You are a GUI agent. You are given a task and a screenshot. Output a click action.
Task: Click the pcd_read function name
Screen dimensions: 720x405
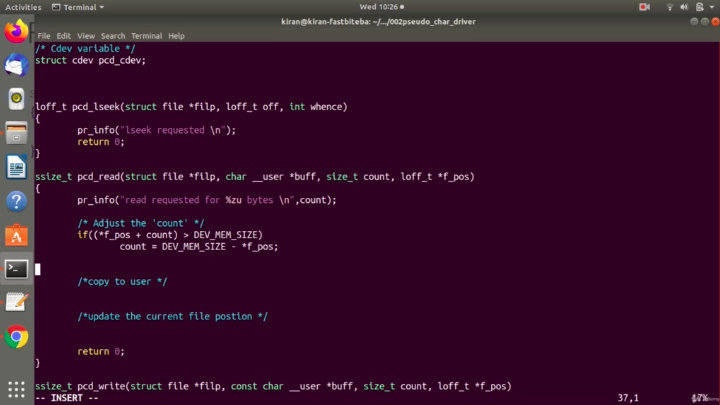98,177
